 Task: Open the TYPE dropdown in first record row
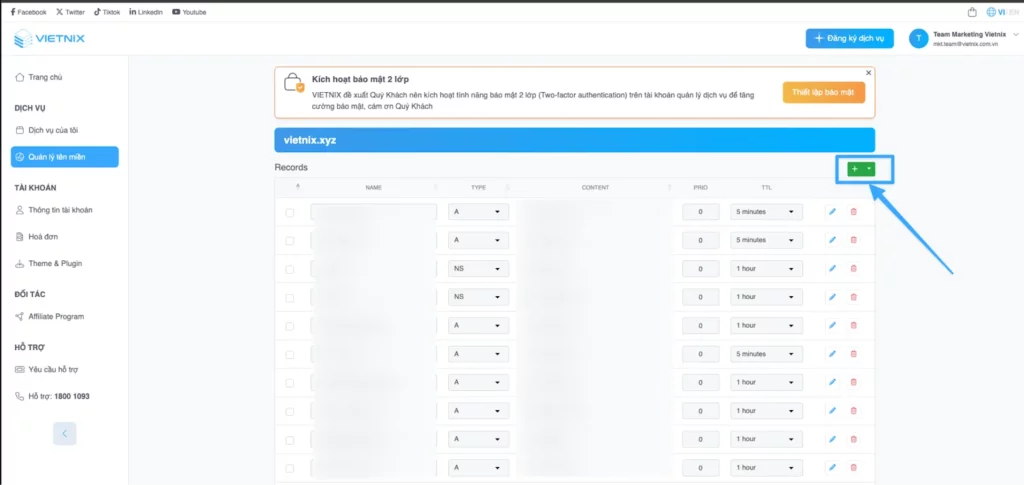coord(479,212)
